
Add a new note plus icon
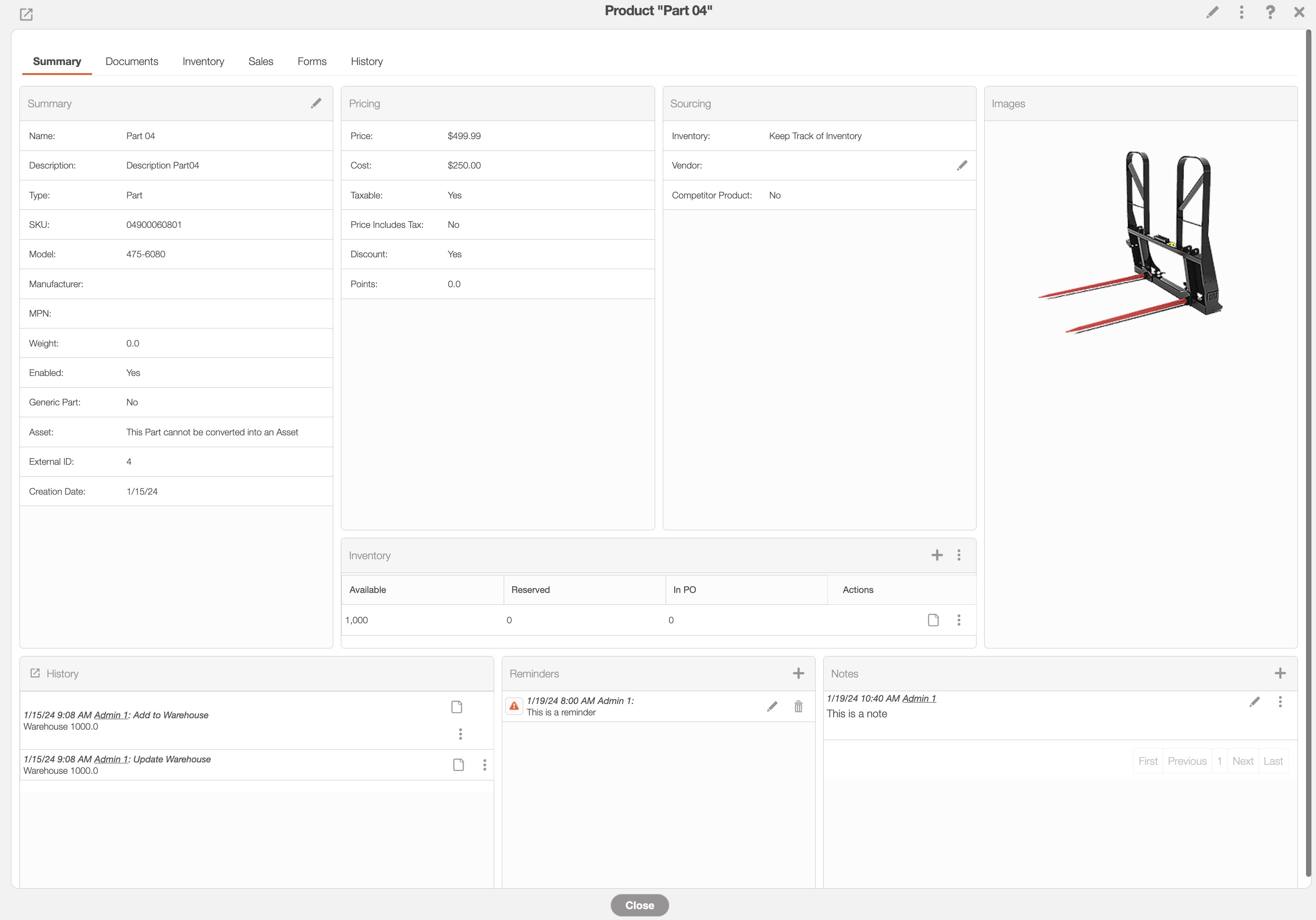(x=1280, y=674)
